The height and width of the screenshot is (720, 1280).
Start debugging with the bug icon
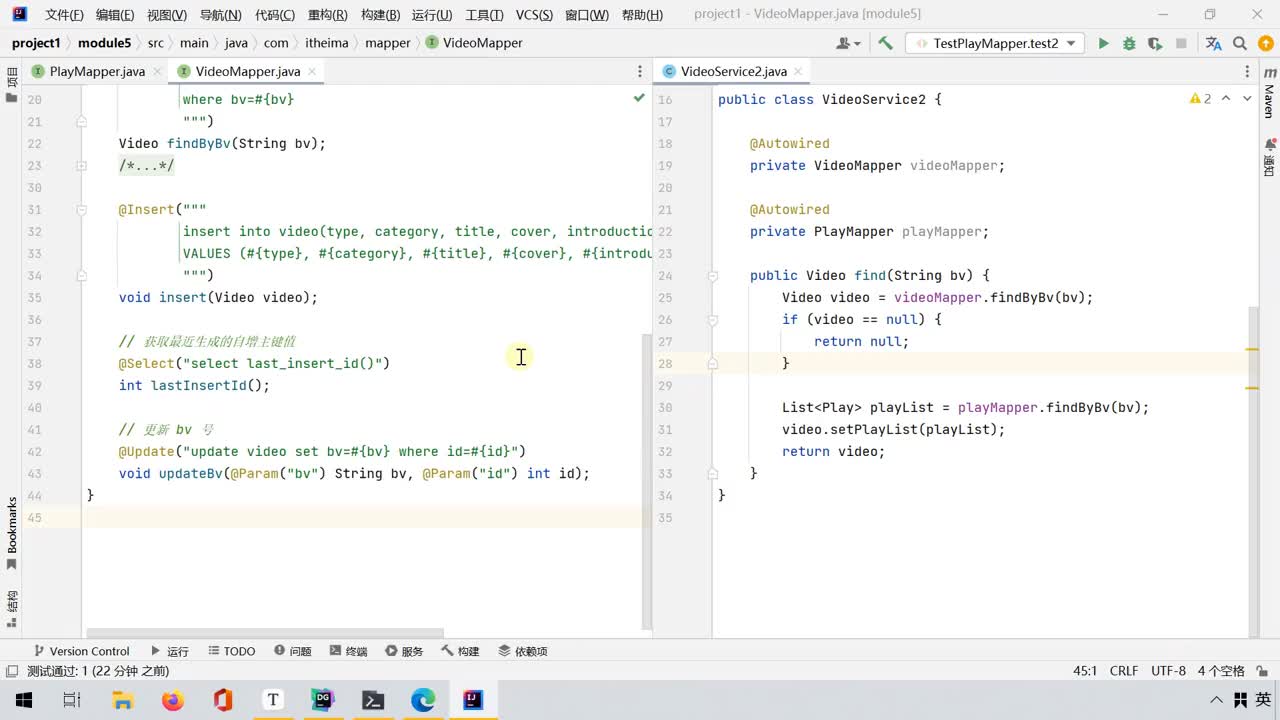[x=1129, y=43]
